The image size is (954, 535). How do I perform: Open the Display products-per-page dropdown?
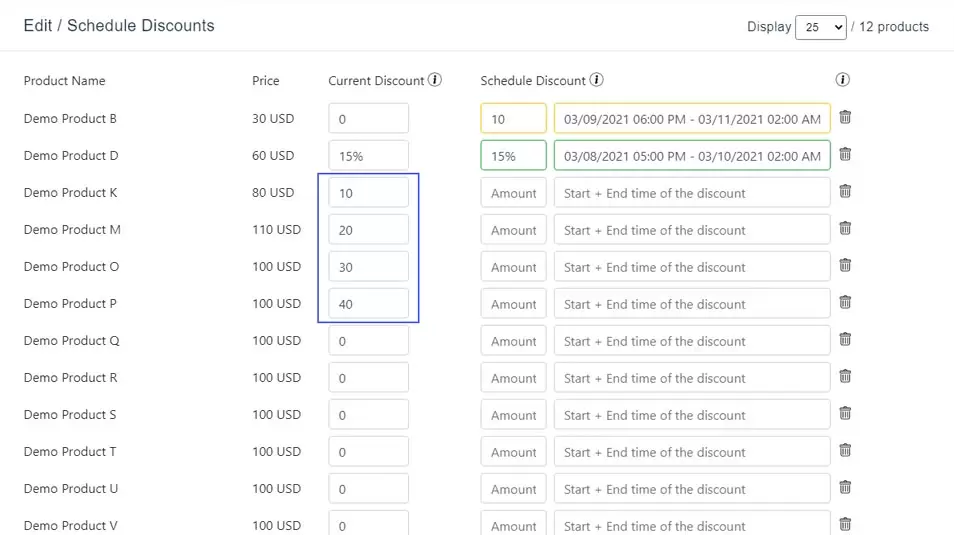click(x=821, y=27)
